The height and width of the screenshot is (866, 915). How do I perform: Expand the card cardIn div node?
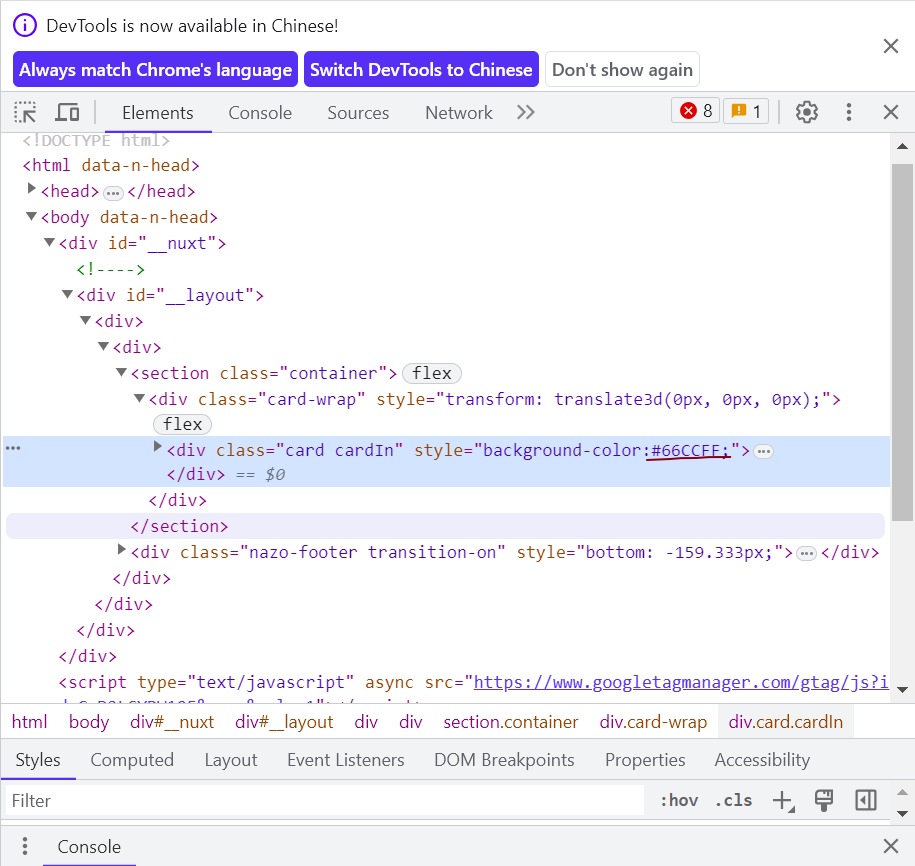[157, 446]
